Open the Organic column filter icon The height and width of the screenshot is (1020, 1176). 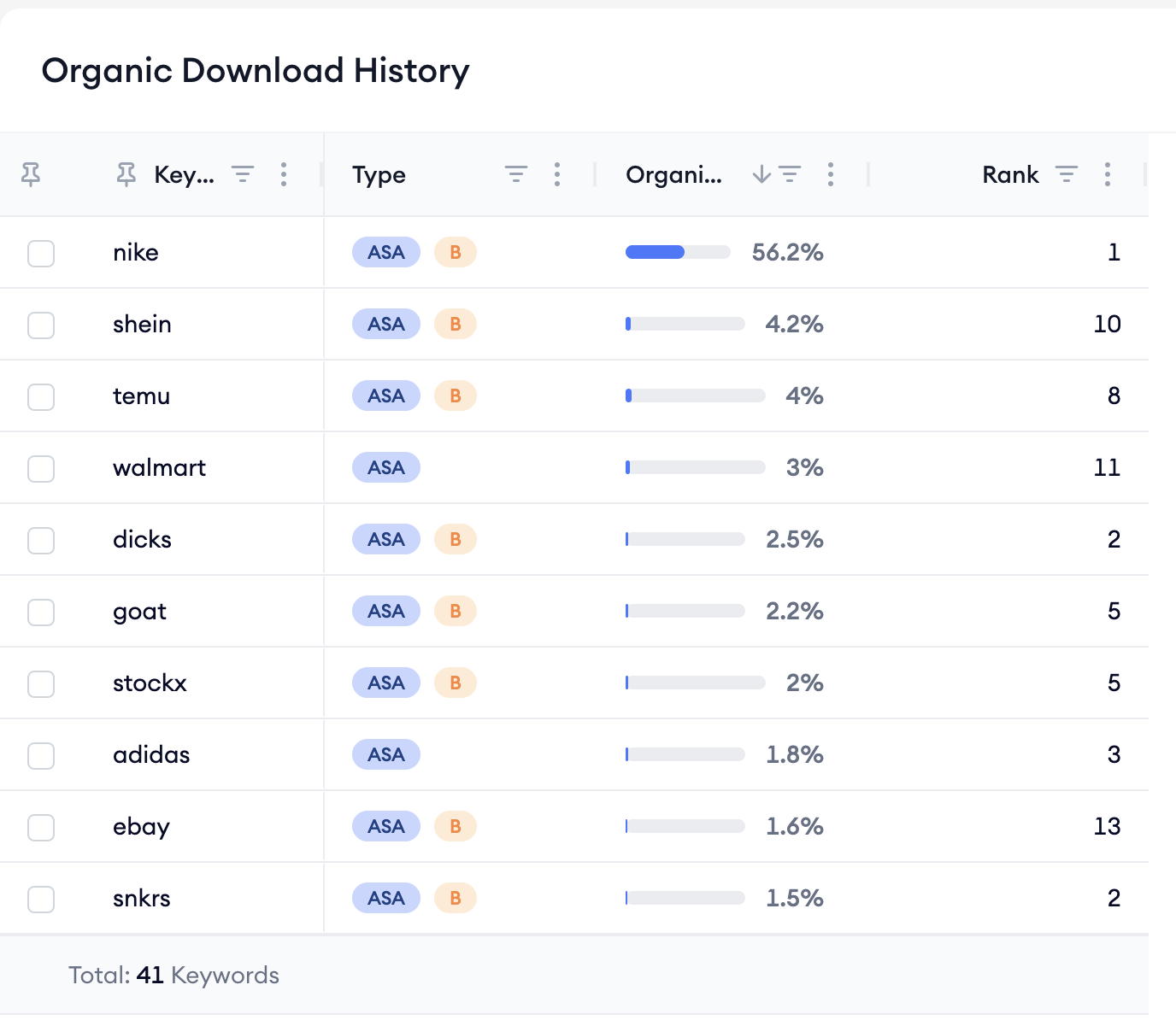coord(791,175)
